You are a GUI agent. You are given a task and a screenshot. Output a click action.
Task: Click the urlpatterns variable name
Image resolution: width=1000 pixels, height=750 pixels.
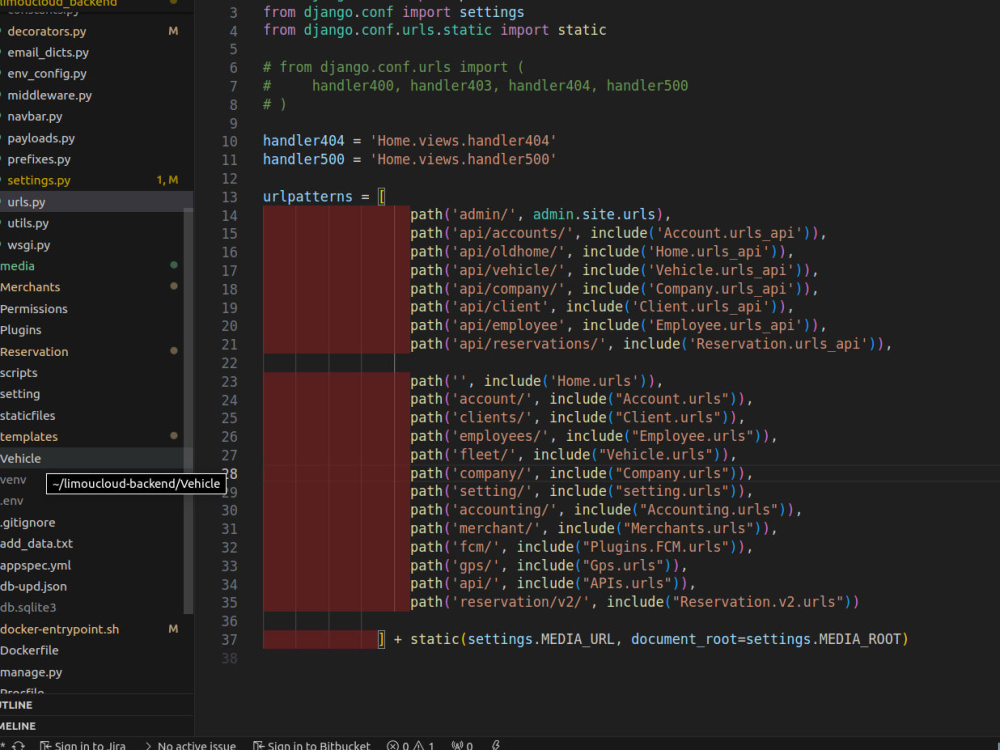[x=307, y=196]
